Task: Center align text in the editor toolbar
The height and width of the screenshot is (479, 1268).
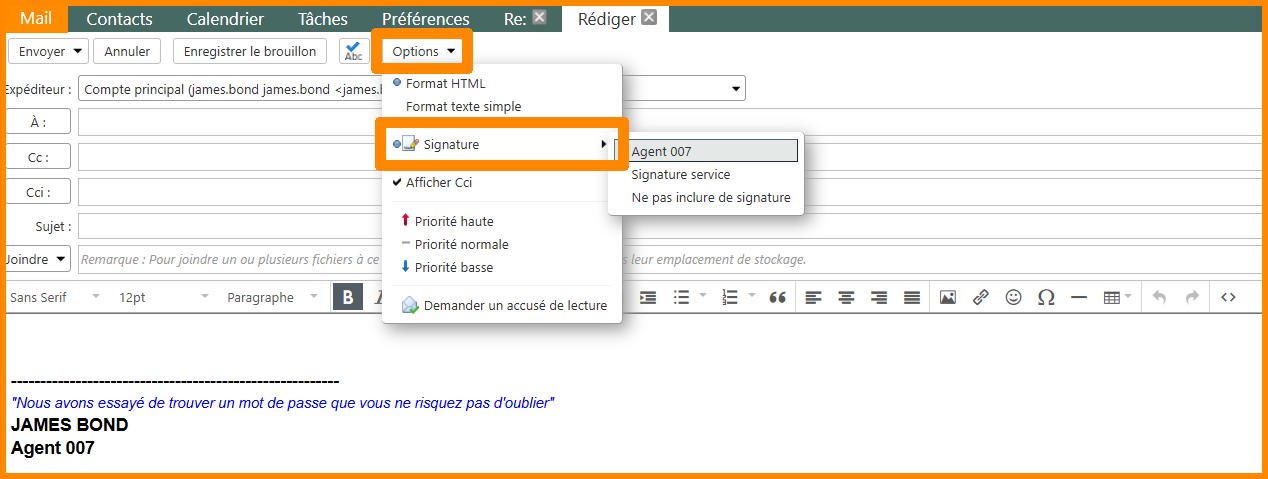Action: (x=847, y=297)
